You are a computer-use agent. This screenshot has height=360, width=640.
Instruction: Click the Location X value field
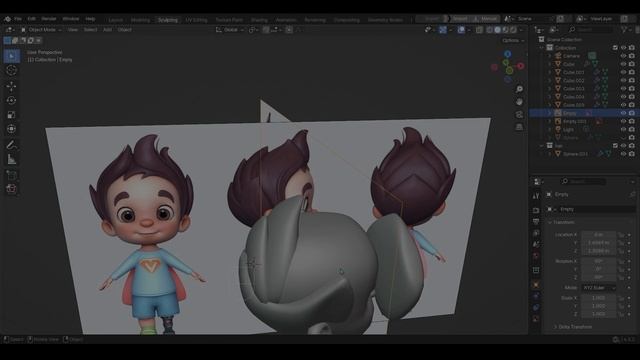tap(598, 235)
